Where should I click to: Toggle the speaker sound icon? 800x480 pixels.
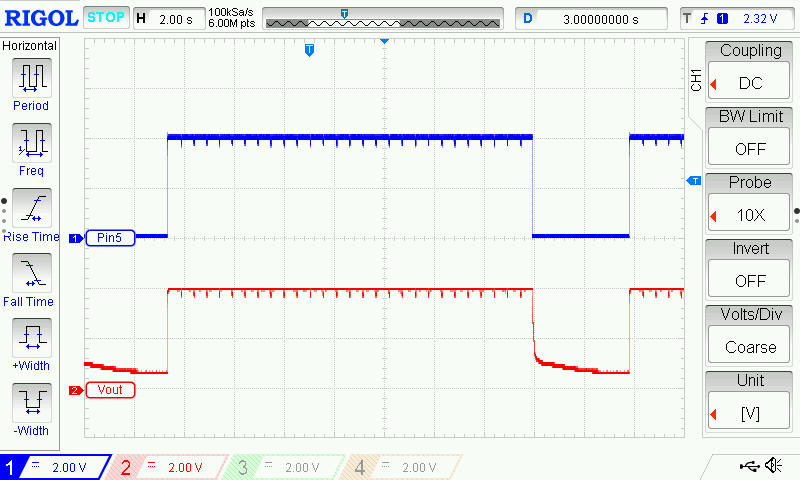coord(773,466)
